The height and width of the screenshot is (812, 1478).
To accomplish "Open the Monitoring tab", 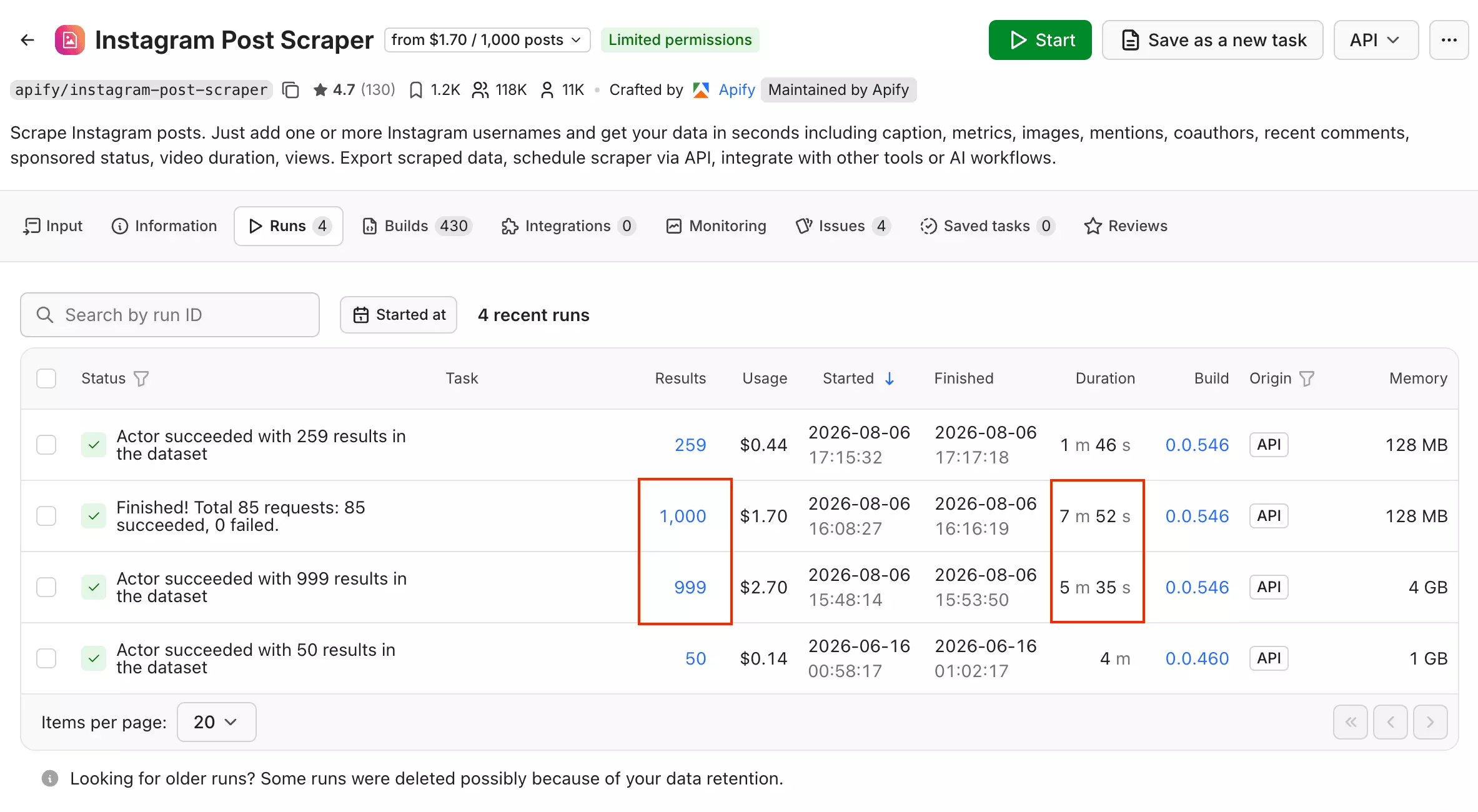I will (717, 226).
